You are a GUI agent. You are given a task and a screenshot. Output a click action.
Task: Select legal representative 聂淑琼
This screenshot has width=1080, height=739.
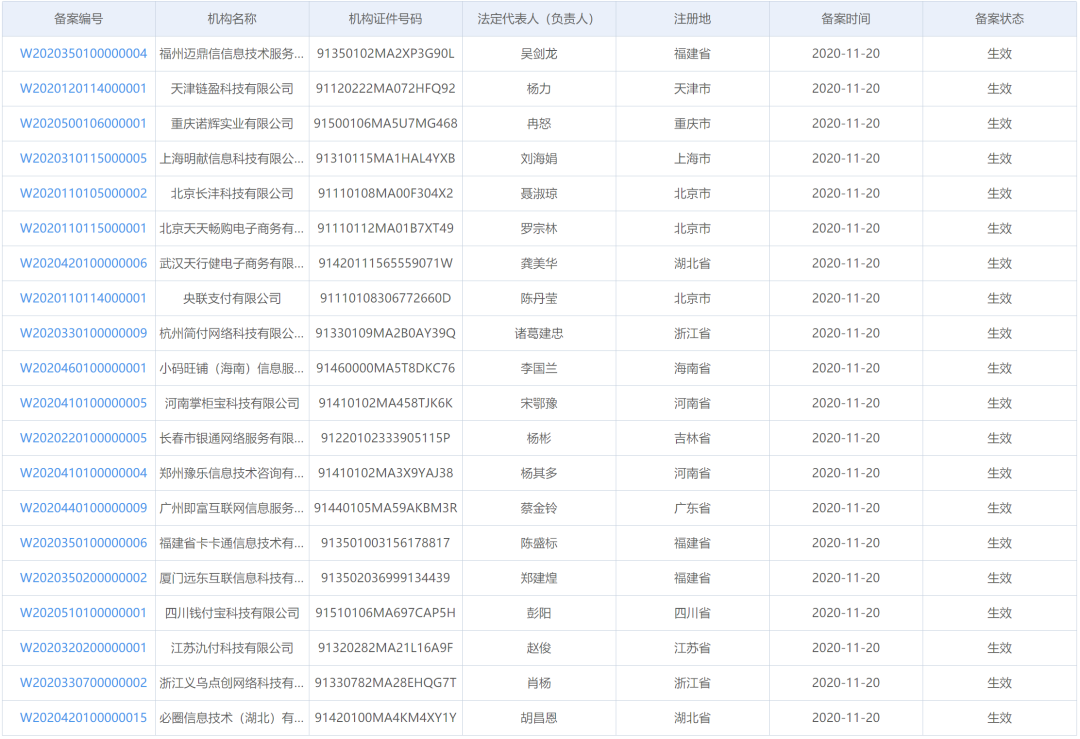coord(539,194)
